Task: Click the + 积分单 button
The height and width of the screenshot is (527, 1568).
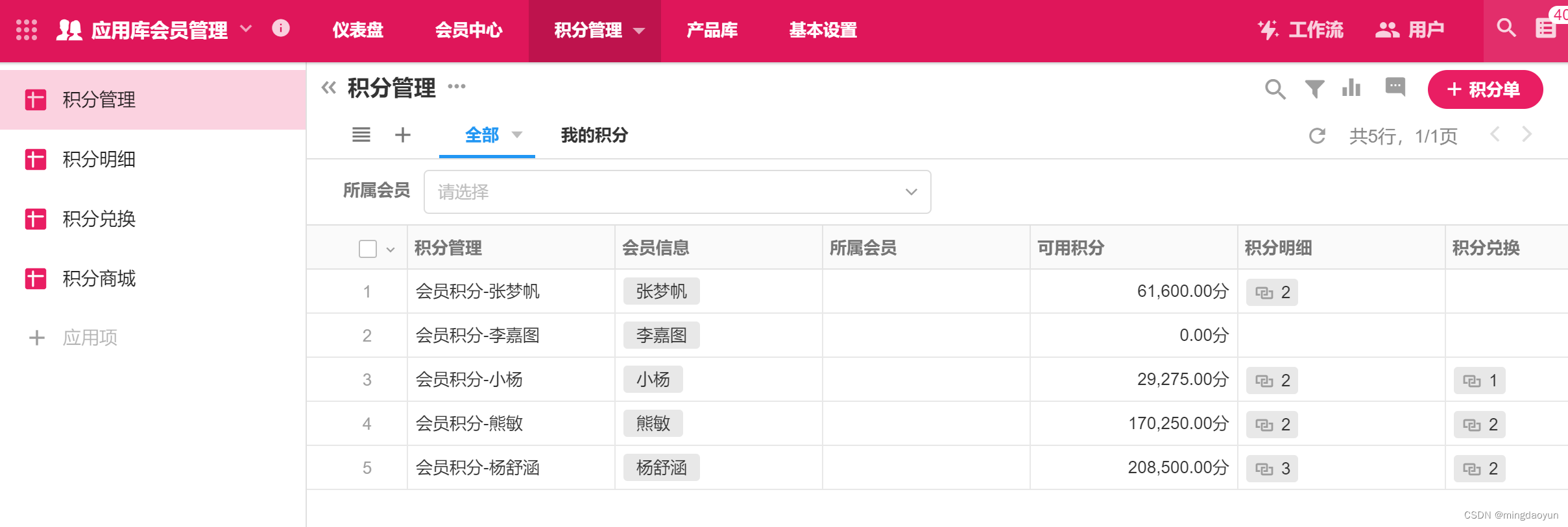Action: coord(1485,89)
